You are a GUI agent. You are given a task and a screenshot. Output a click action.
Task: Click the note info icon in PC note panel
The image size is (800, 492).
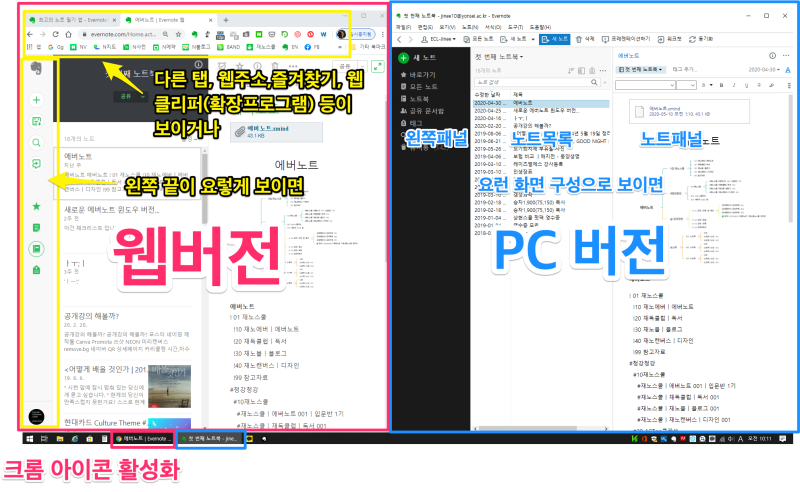click(772, 56)
